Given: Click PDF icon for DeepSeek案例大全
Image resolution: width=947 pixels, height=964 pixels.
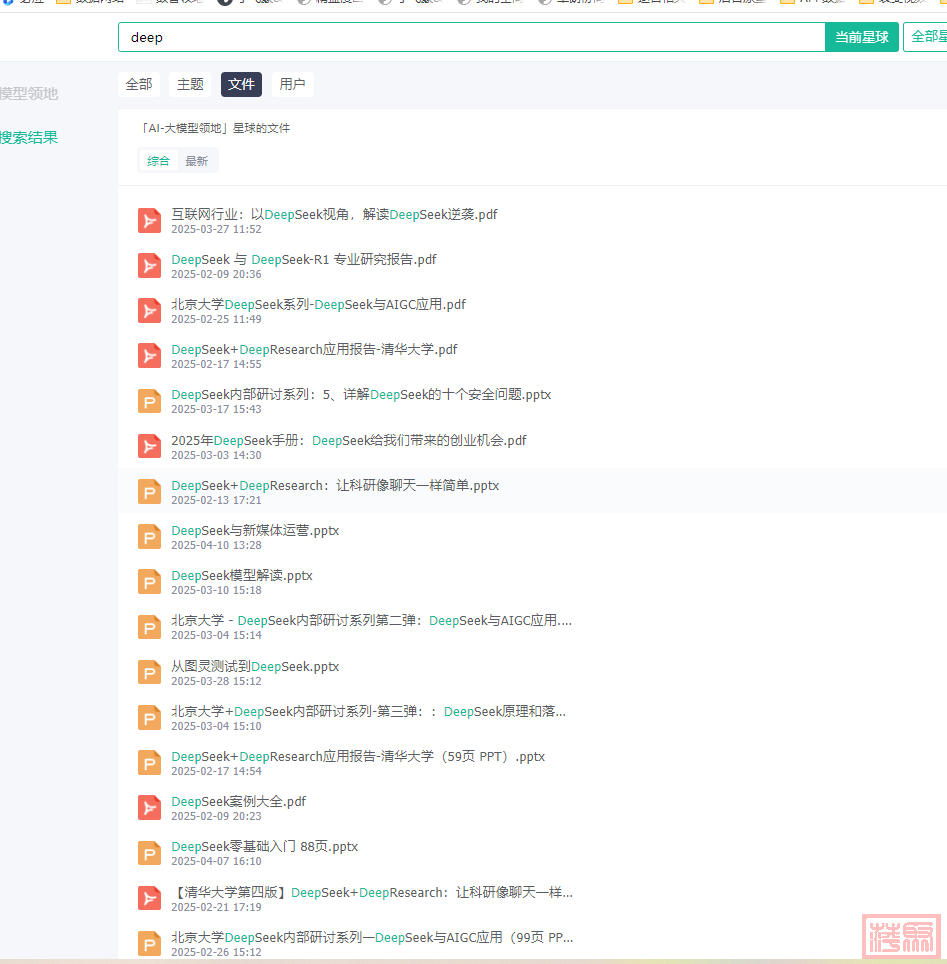Looking at the screenshot, I should 149,808.
